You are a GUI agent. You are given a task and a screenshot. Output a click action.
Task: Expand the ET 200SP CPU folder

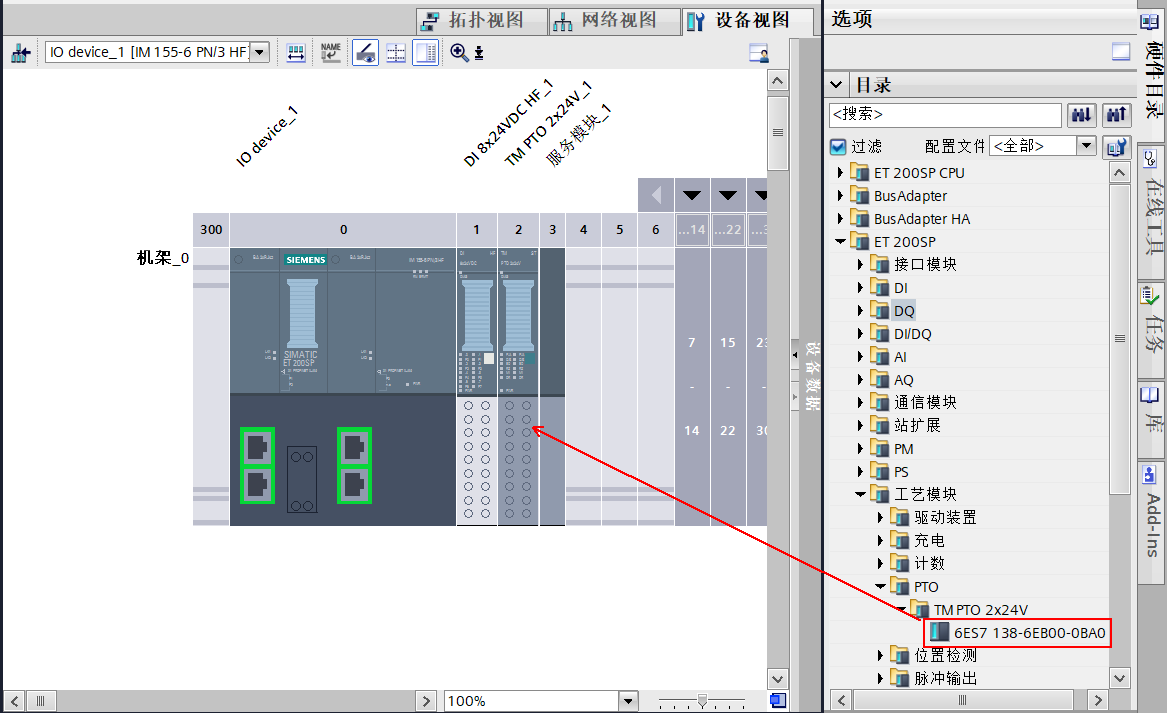pos(841,173)
